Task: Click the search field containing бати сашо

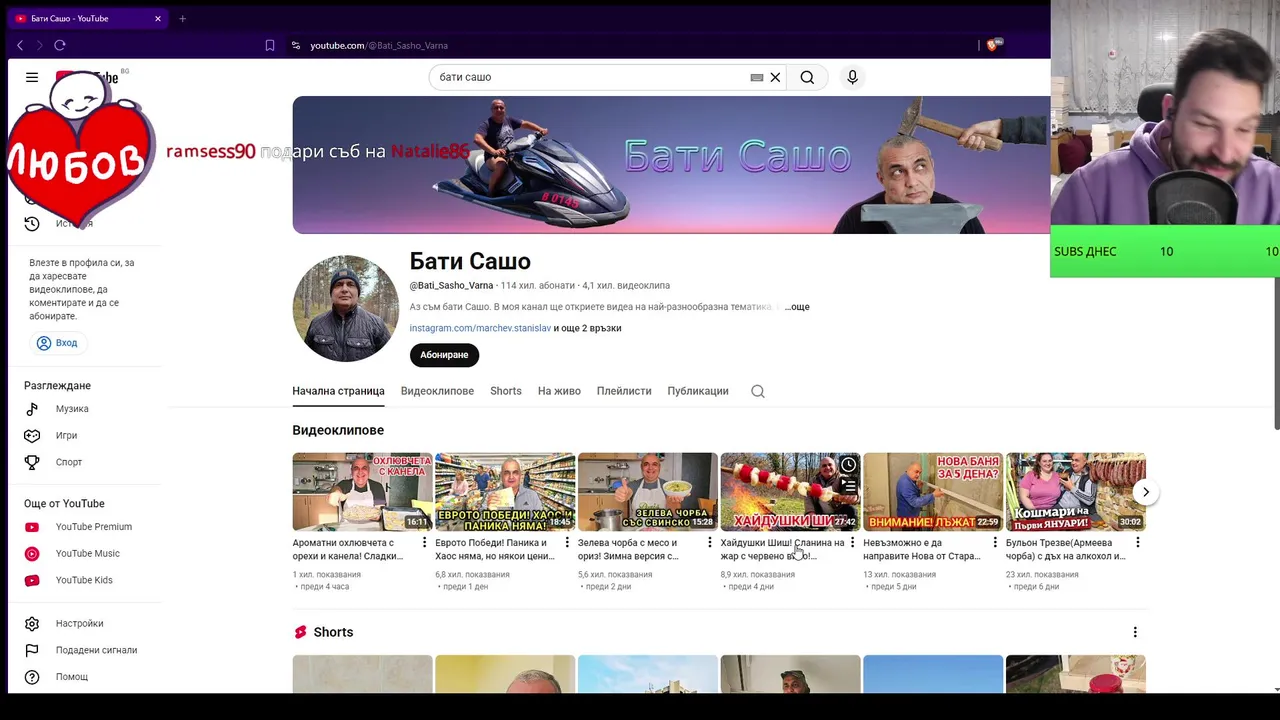Action: pos(590,77)
